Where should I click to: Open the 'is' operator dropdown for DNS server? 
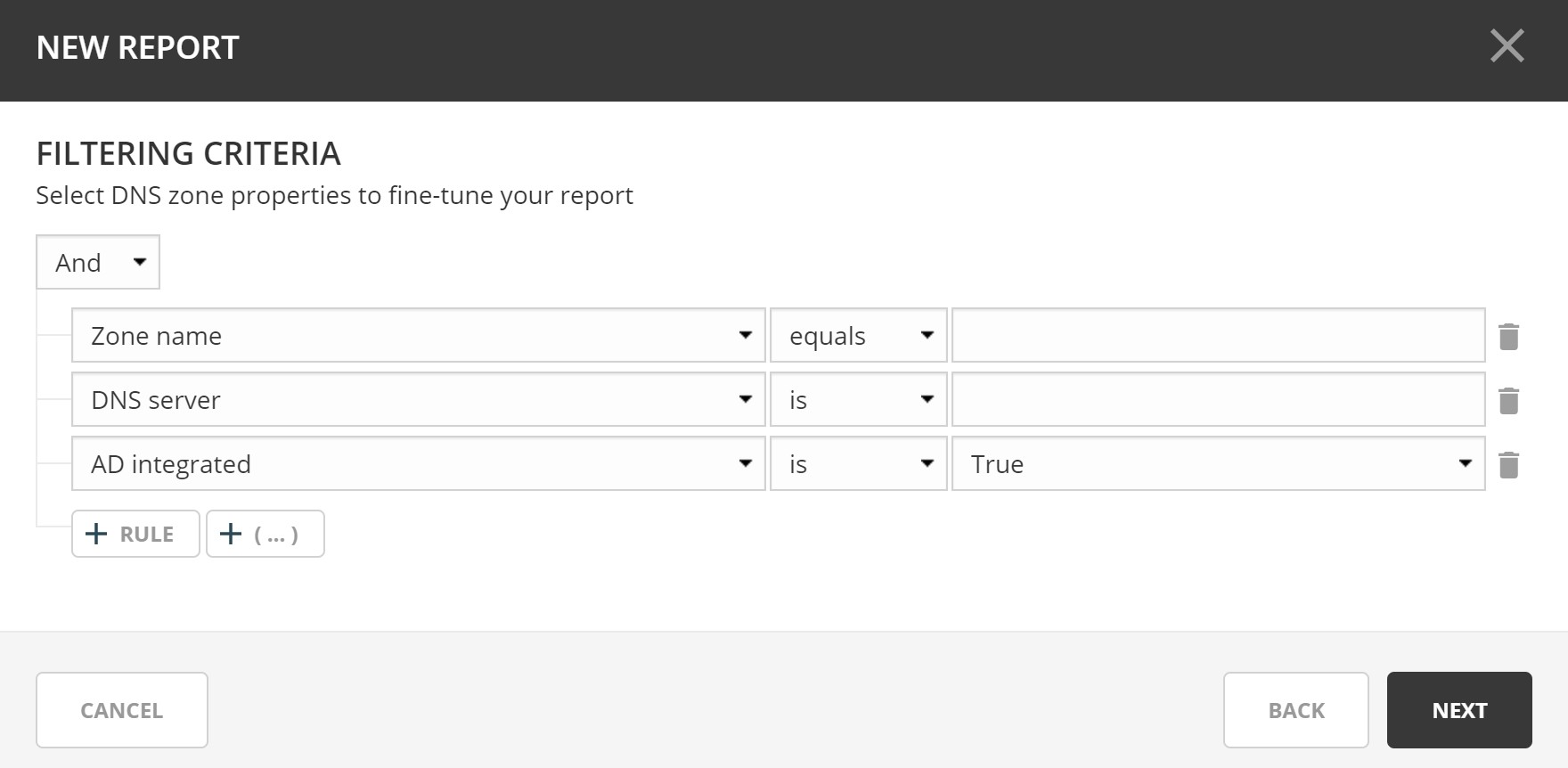[x=858, y=400]
